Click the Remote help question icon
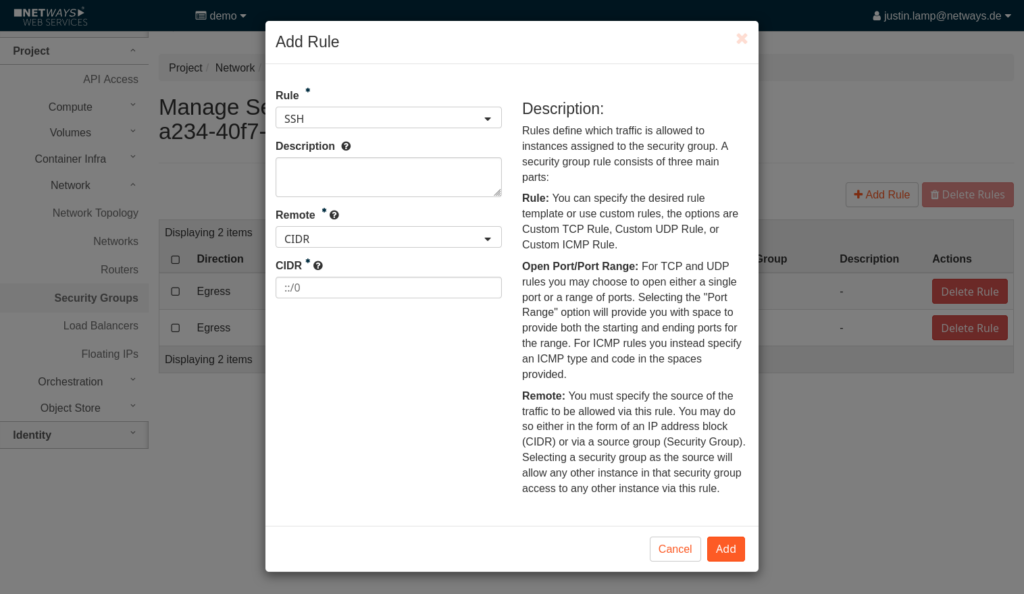1024x594 pixels. point(334,215)
